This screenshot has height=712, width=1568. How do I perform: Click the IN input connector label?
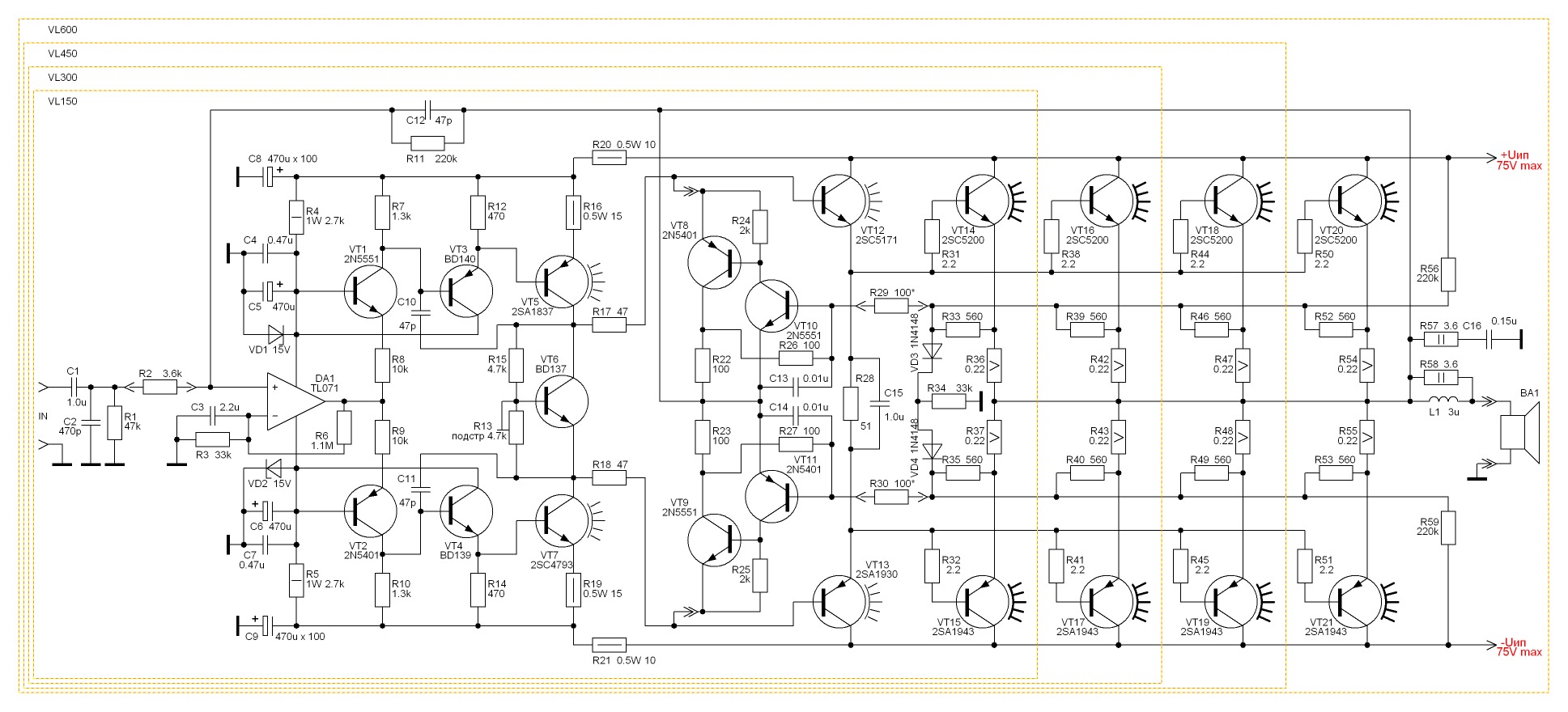coord(43,417)
